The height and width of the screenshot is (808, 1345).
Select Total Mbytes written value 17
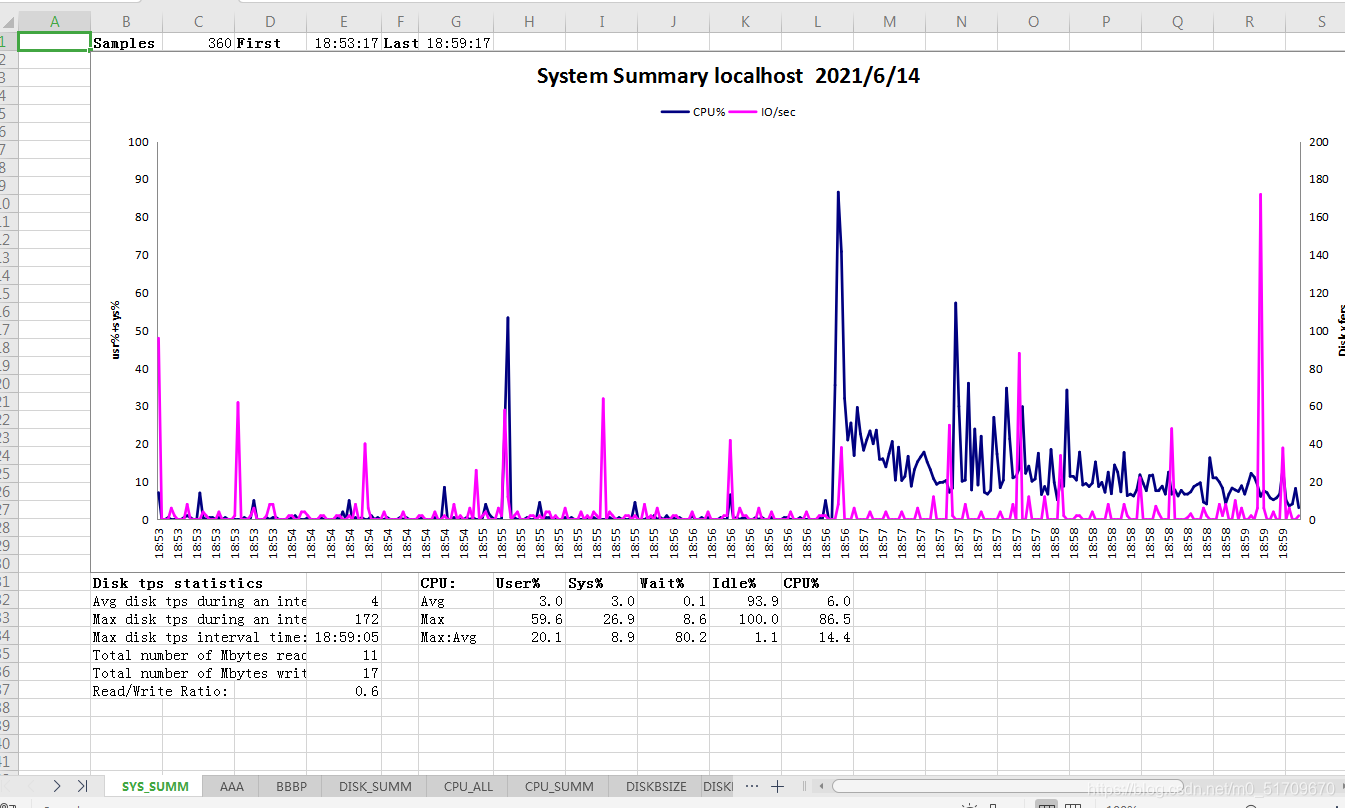click(344, 673)
